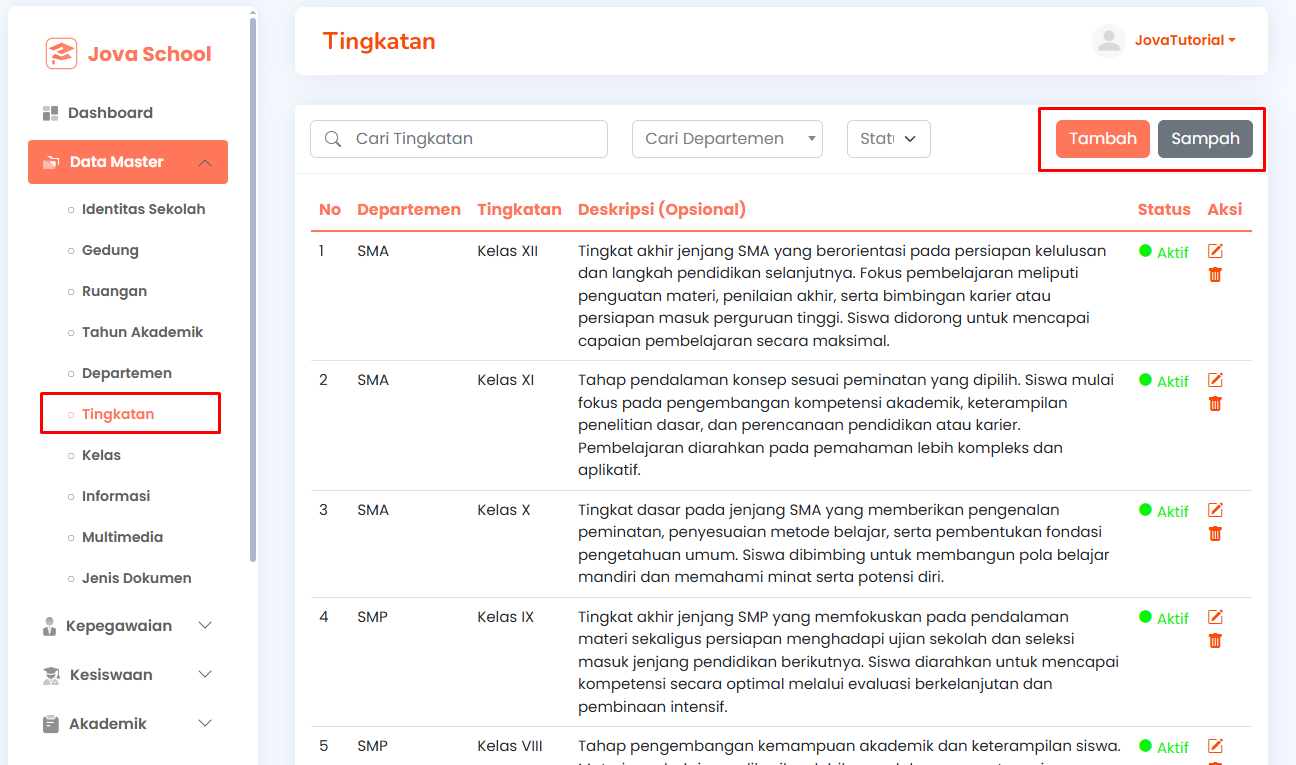Click the Cari Tingkatan search field
1296x765 pixels.
tap(459, 139)
